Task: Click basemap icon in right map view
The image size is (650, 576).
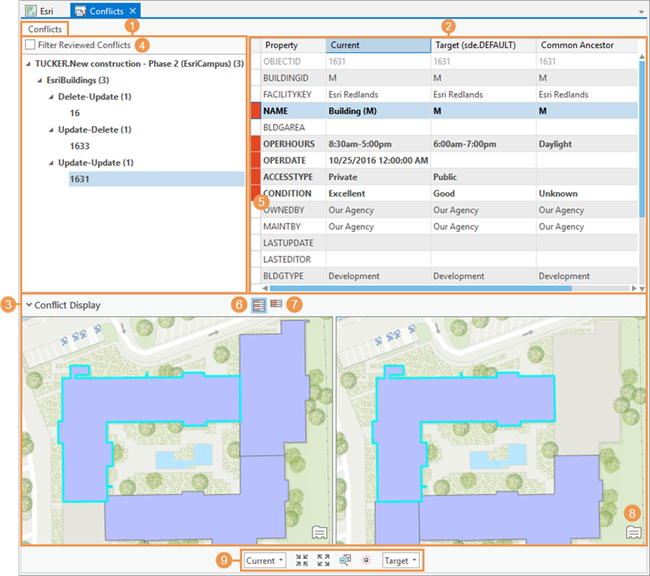Action: point(633,533)
